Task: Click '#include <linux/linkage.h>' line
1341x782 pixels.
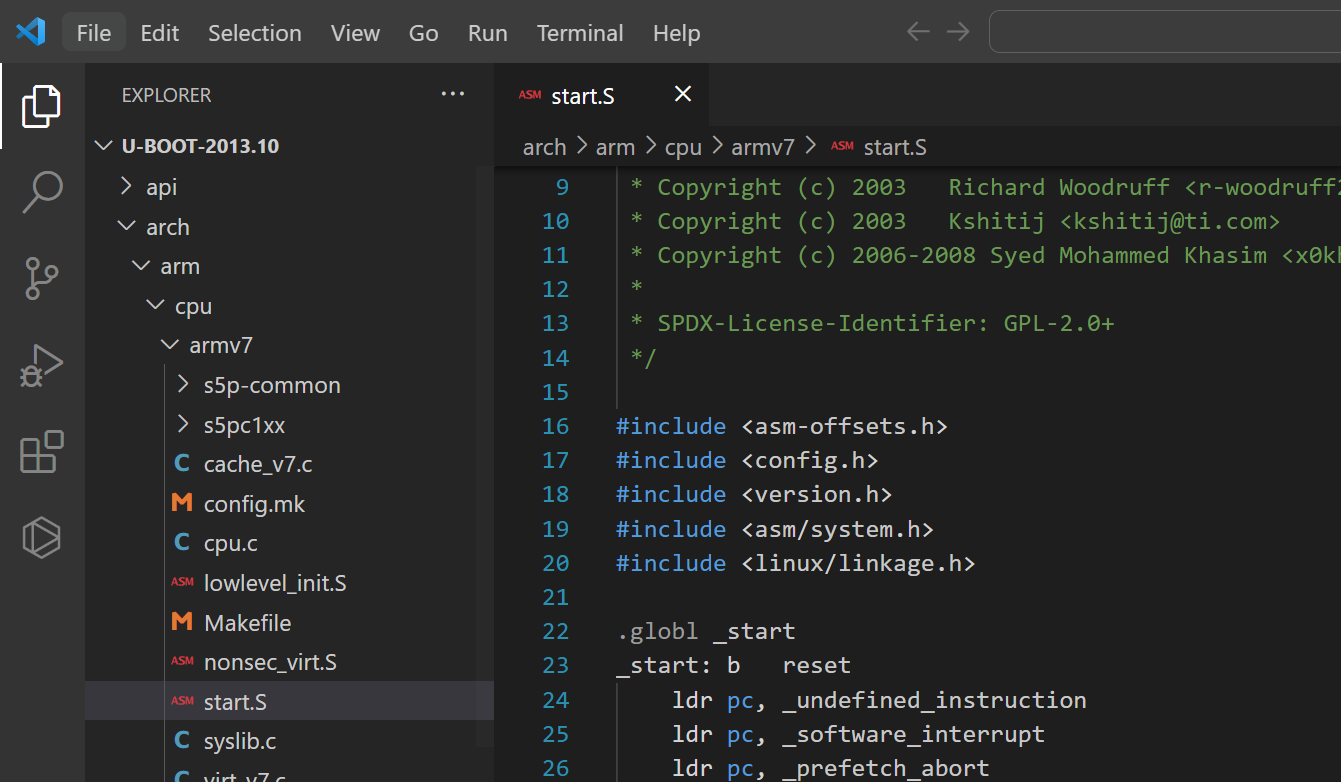Action: (795, 563)
